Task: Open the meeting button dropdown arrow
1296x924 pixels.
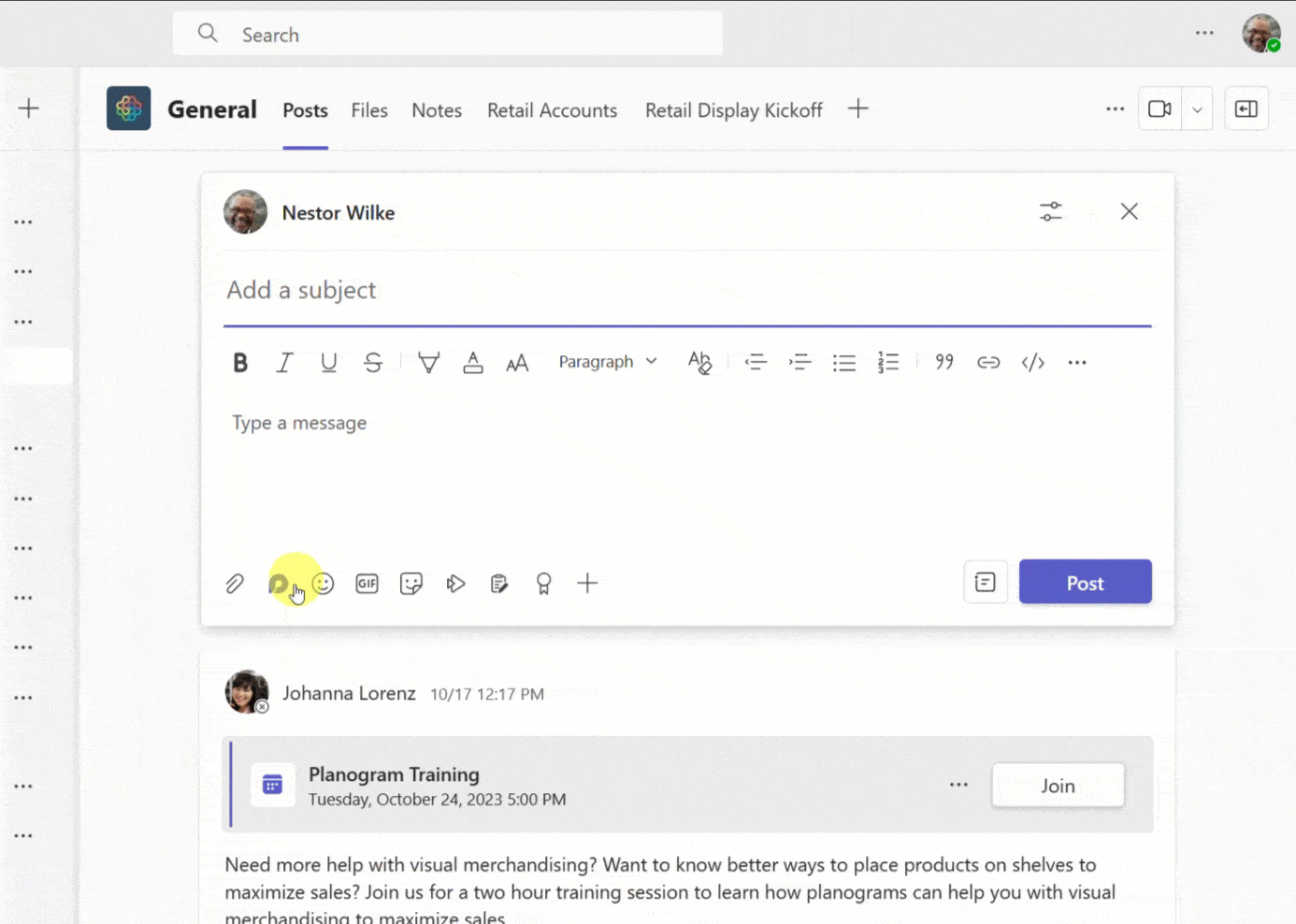Action: pos(1197,108)
